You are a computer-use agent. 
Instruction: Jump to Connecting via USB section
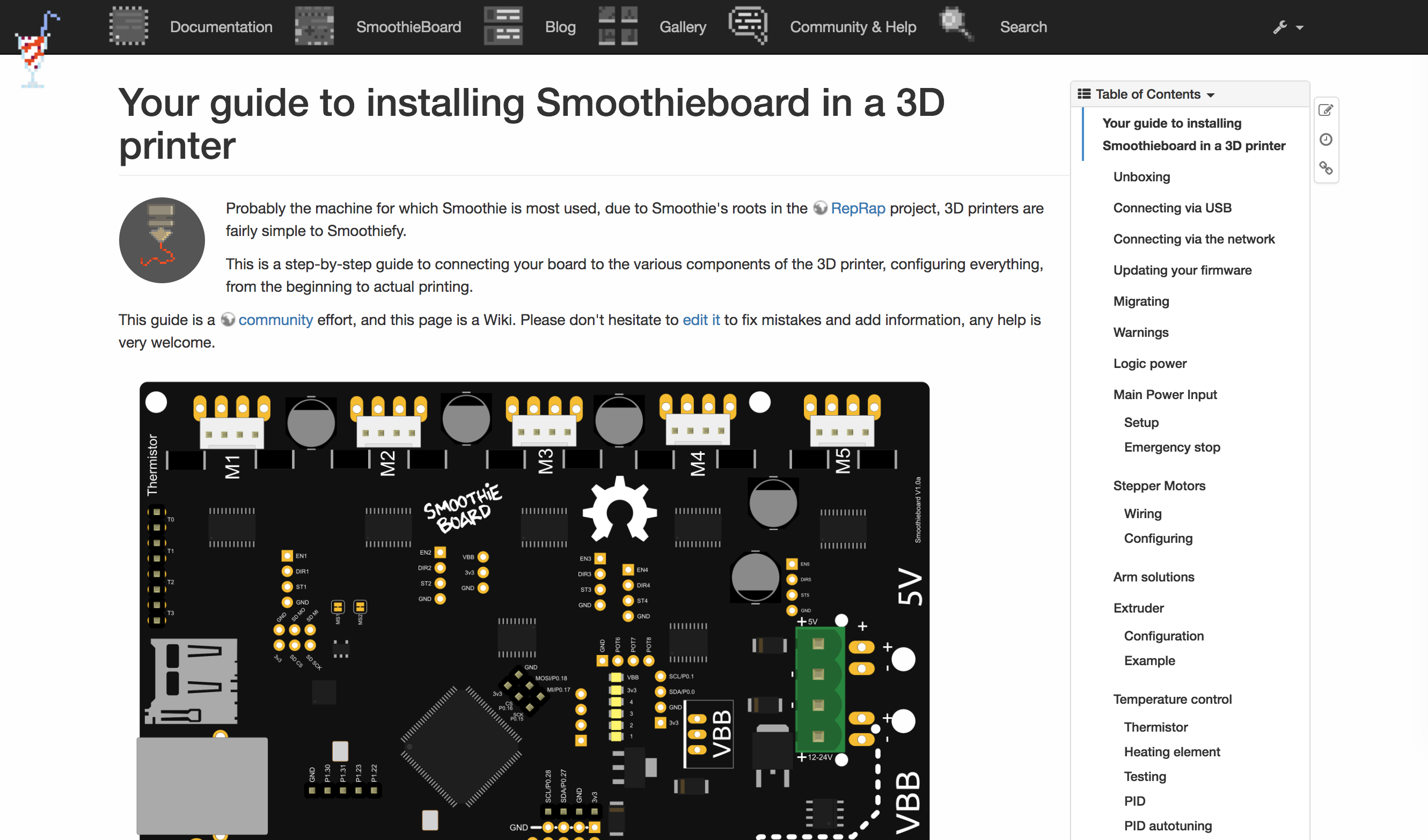click(x=1172, y=208)
